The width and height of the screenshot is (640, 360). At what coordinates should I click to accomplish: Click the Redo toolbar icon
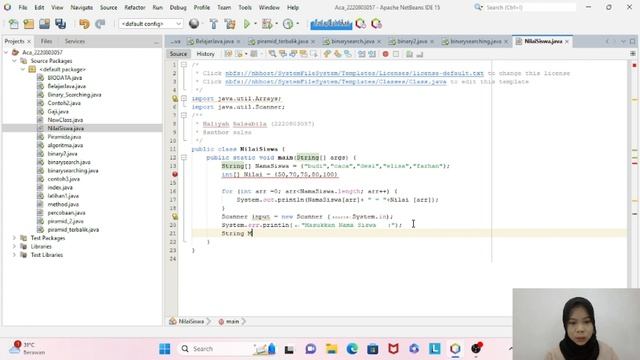100,24
